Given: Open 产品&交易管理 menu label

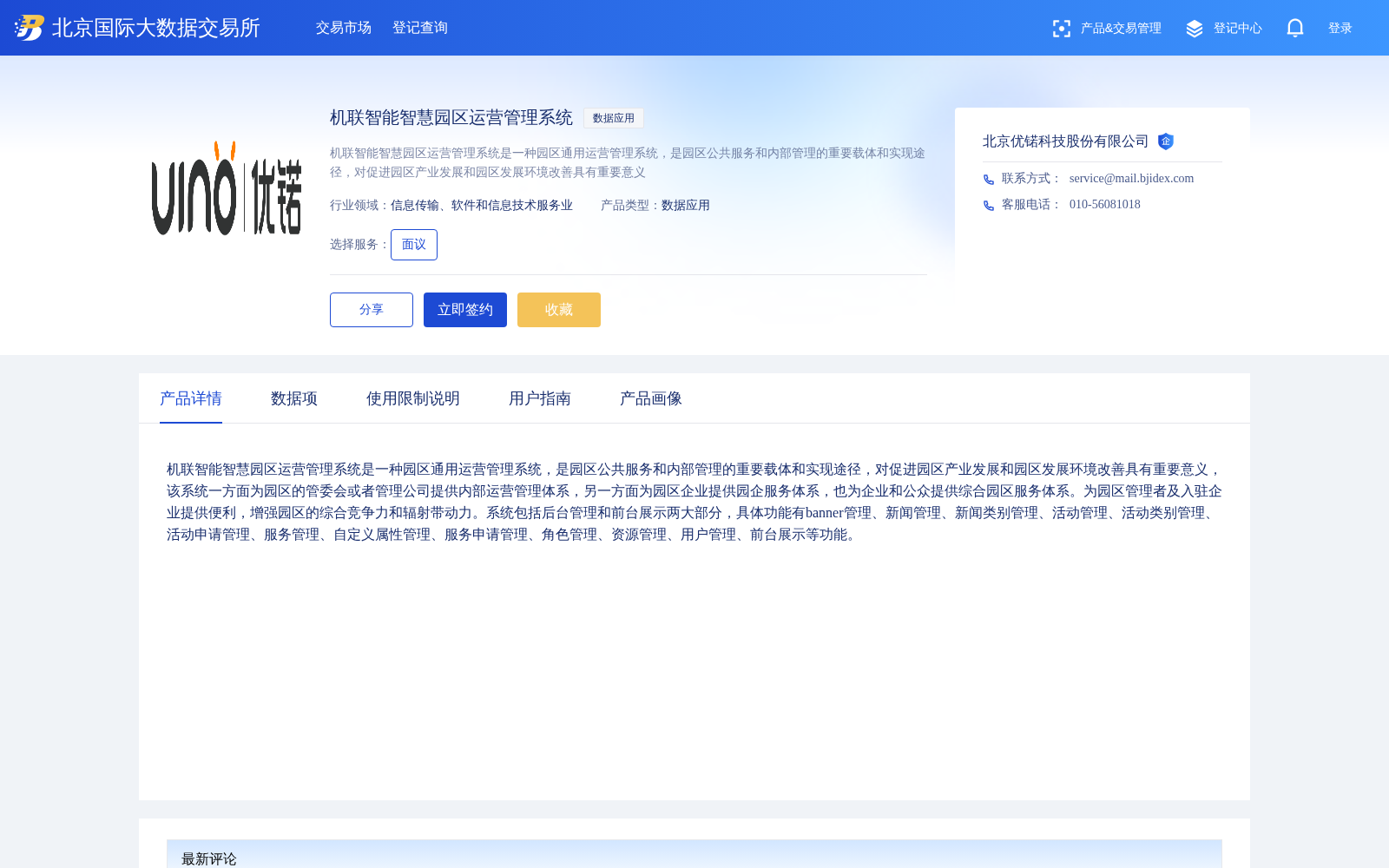Looking at the screenshot, I should pyautogui.click(x=1121, y=29).
